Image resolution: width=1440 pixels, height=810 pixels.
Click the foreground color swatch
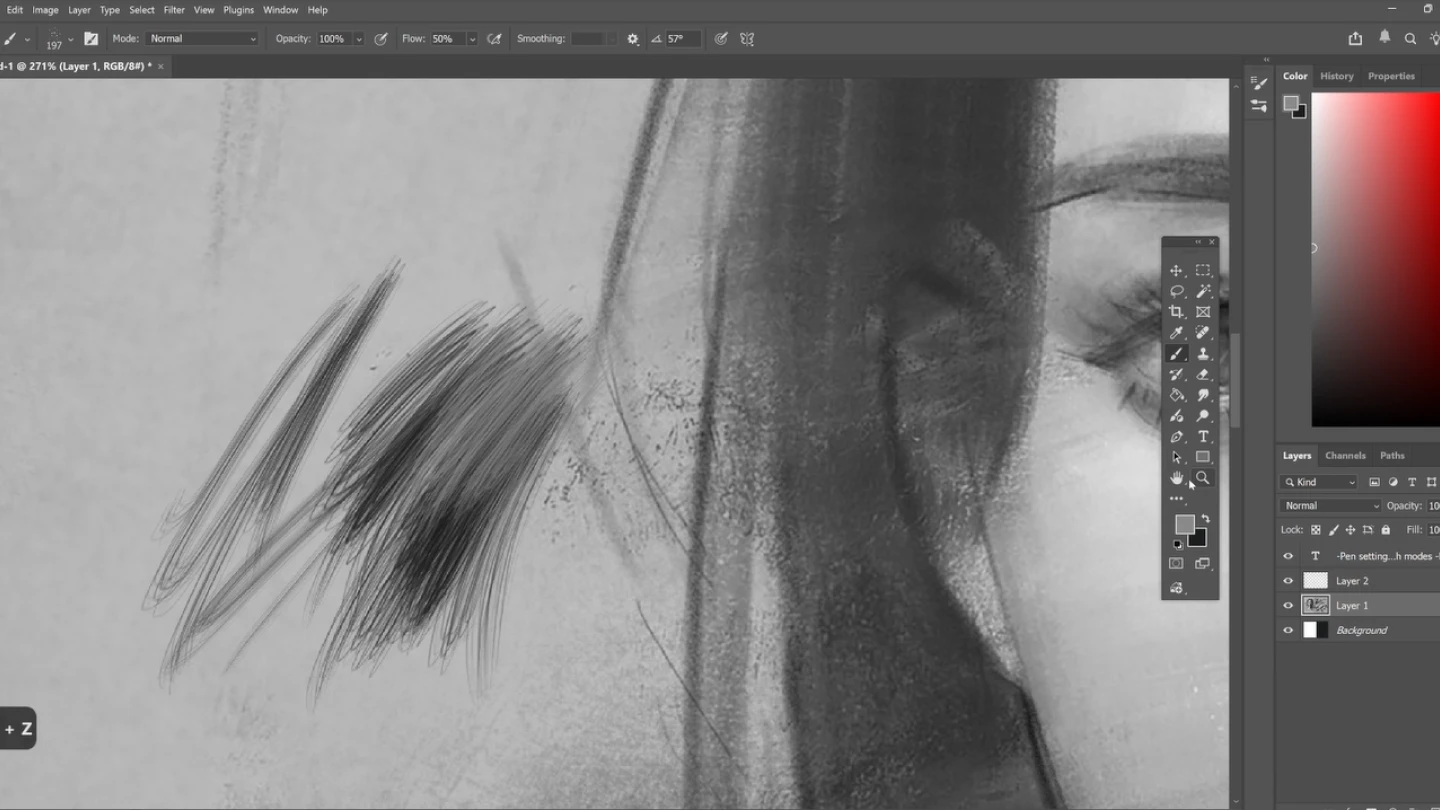[x=1185, y=525]
